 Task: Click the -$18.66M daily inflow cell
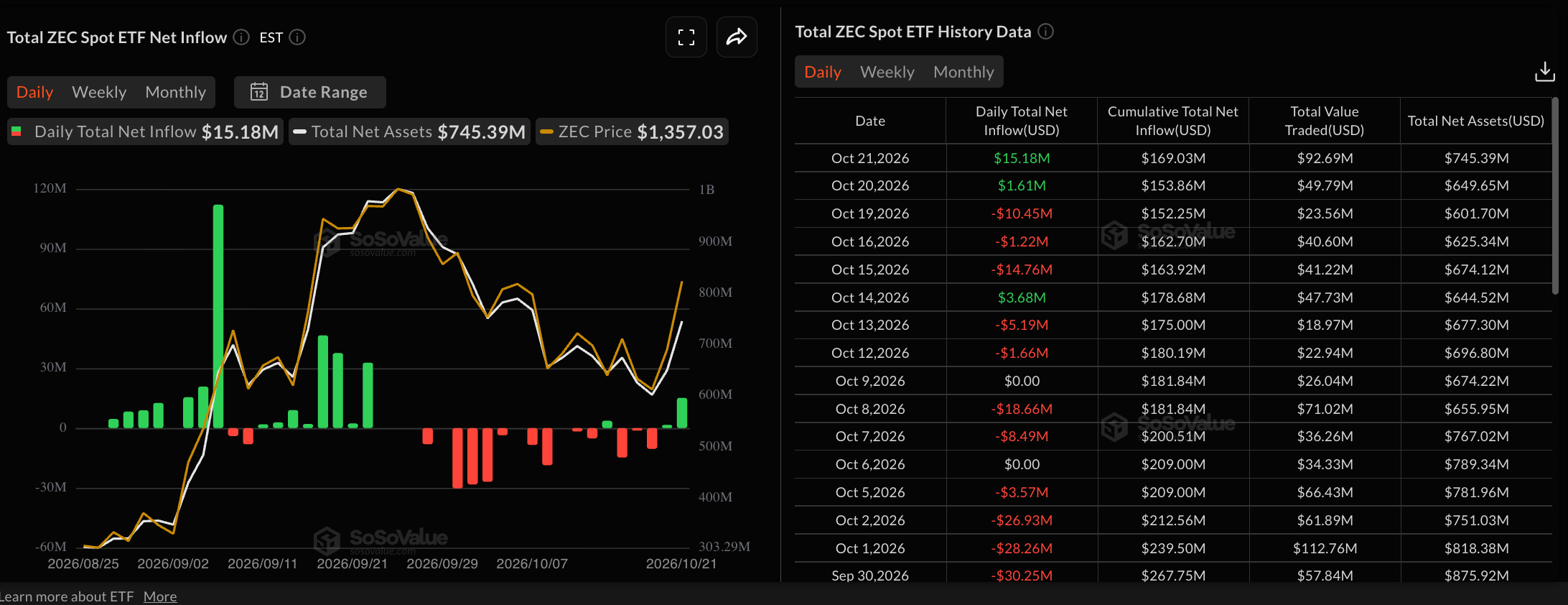pyautogui.click(x=1022, y=409)
